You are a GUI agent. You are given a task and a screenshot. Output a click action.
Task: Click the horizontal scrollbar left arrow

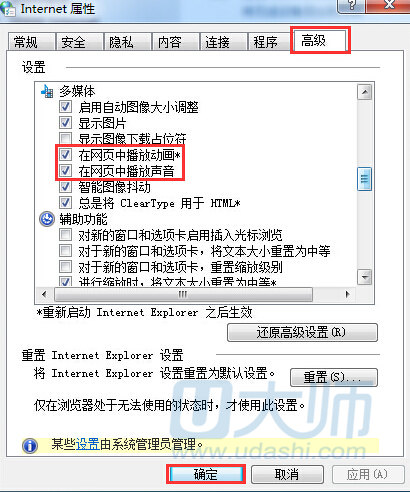pyautogui.click(x=45, y=294)
